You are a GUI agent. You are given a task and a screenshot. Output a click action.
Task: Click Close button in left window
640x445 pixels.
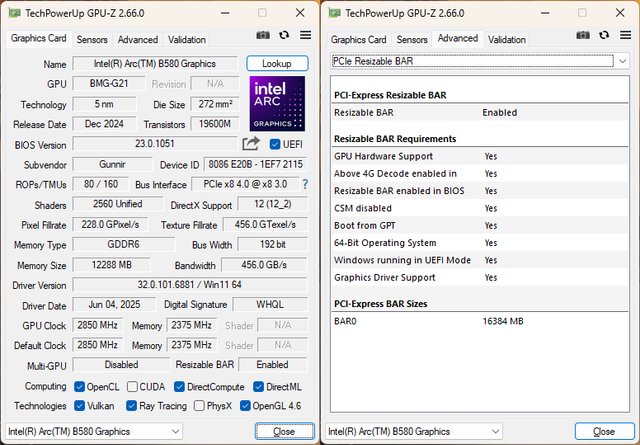pos(284,432)
